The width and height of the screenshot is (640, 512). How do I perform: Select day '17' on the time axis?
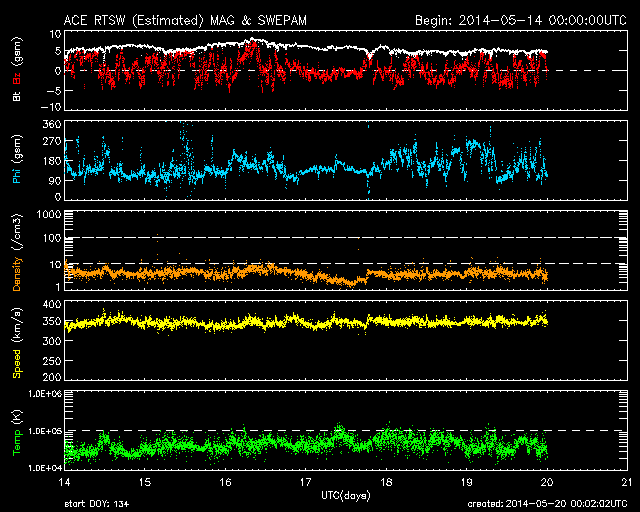[305, 482]
